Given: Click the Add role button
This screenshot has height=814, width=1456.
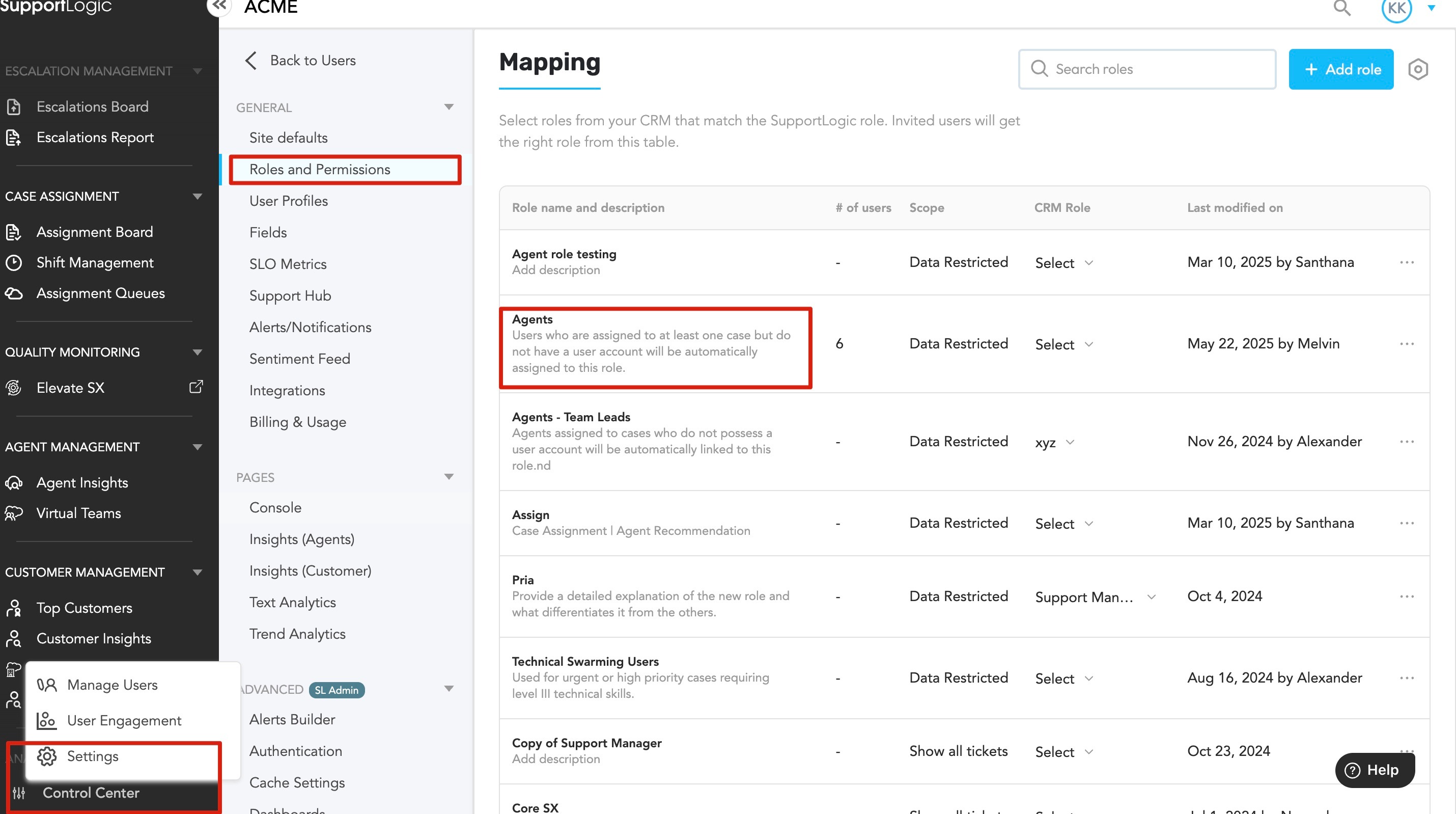Looking at the screenshot, I should [x=1341, y=70].
